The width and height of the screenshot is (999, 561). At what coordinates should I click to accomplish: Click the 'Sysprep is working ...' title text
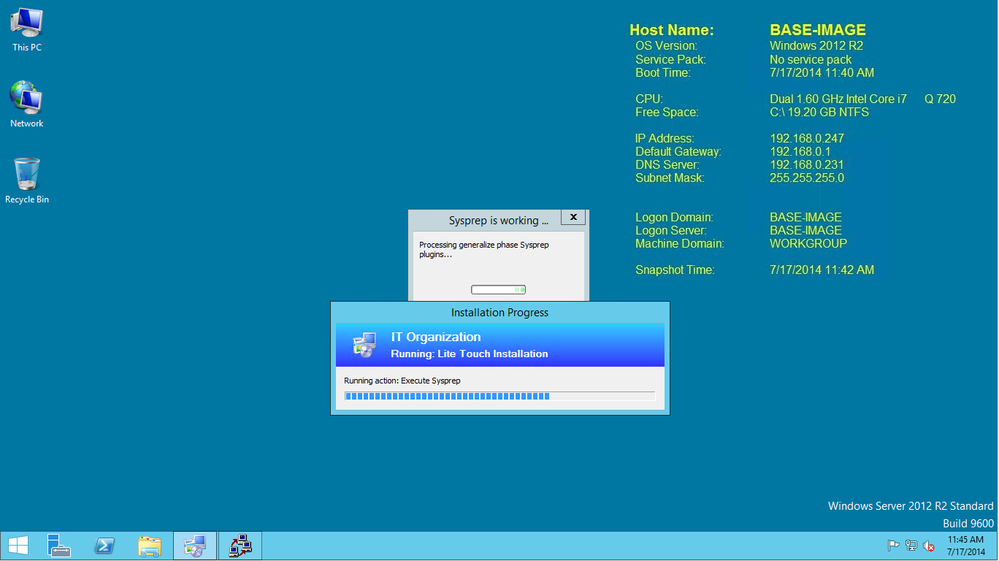click(x=498, y=220)
